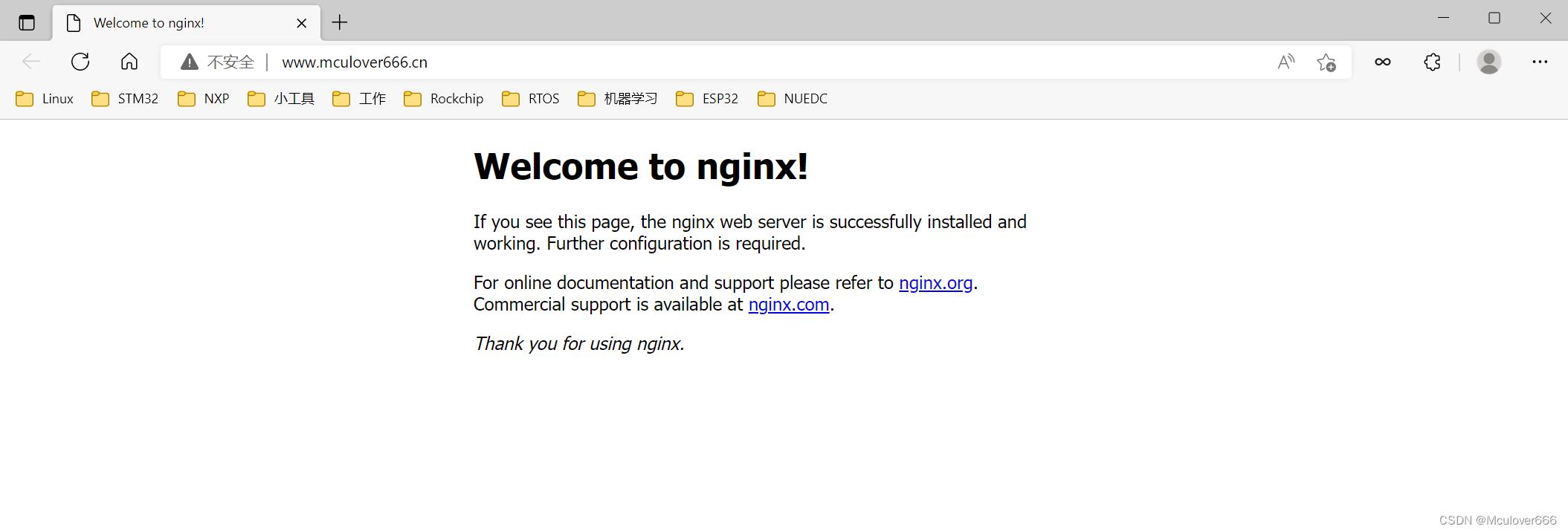
Task: Refresh the current page
Action: pos(80,62)
